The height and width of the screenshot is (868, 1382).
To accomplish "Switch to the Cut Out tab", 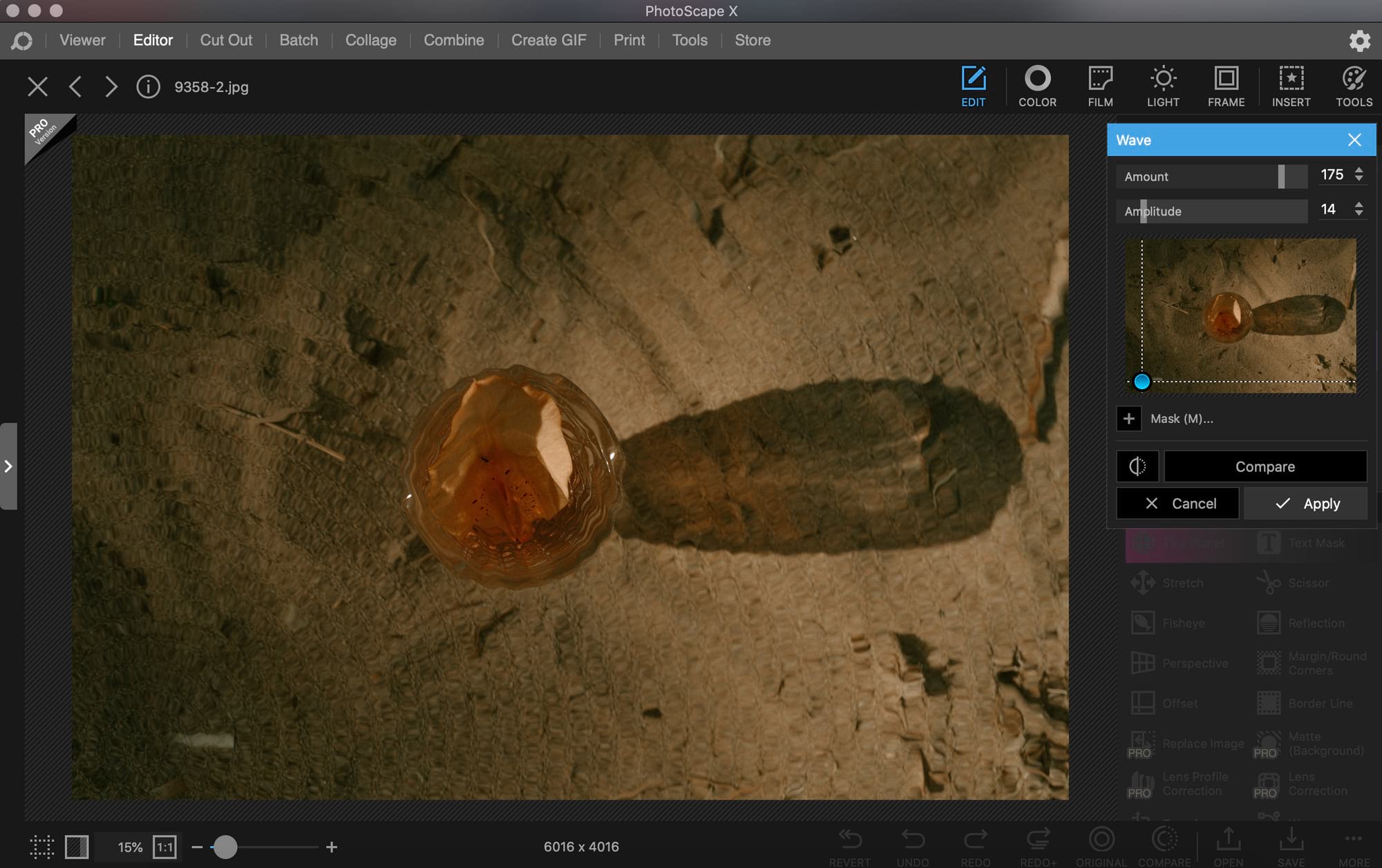I will tap(226, 40).
